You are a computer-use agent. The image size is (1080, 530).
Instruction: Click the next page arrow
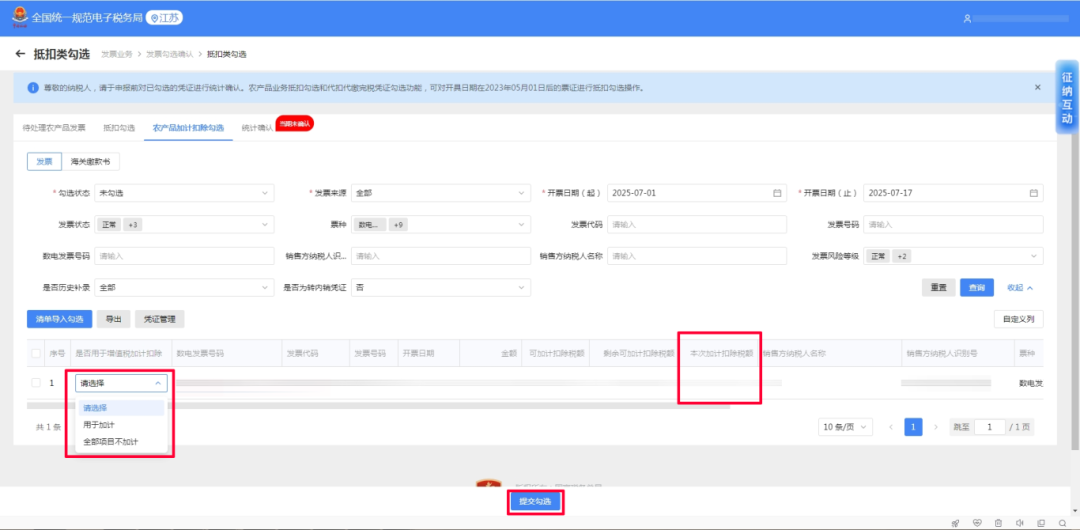(x=935, y=427)
